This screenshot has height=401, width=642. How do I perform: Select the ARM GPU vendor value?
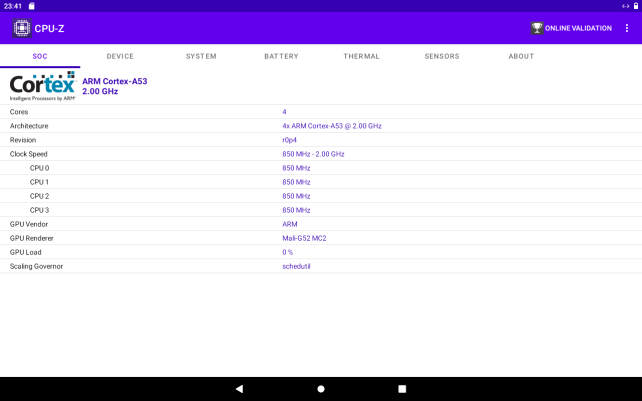pos(289,224)
